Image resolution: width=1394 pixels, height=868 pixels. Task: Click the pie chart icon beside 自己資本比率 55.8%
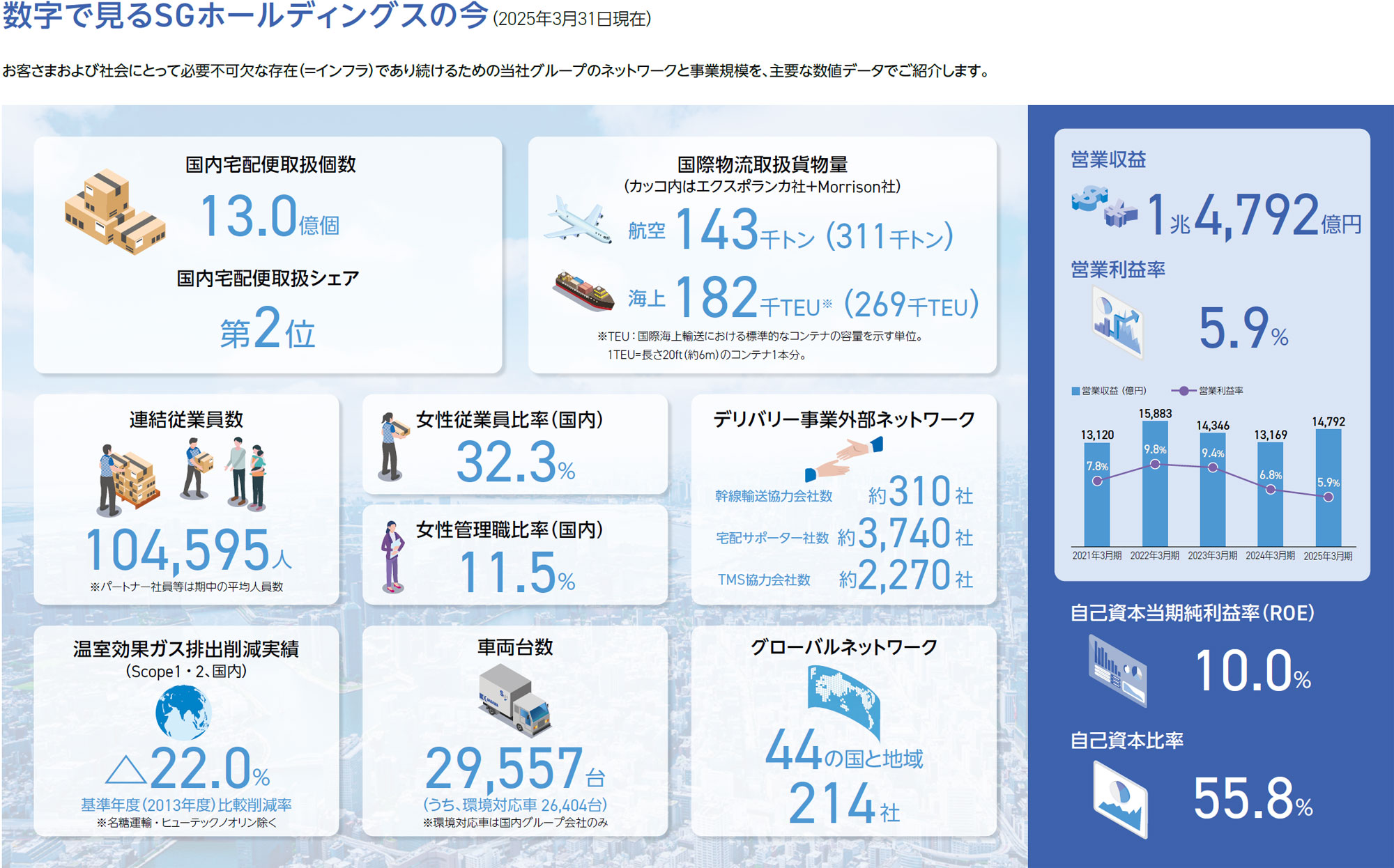1120,799
